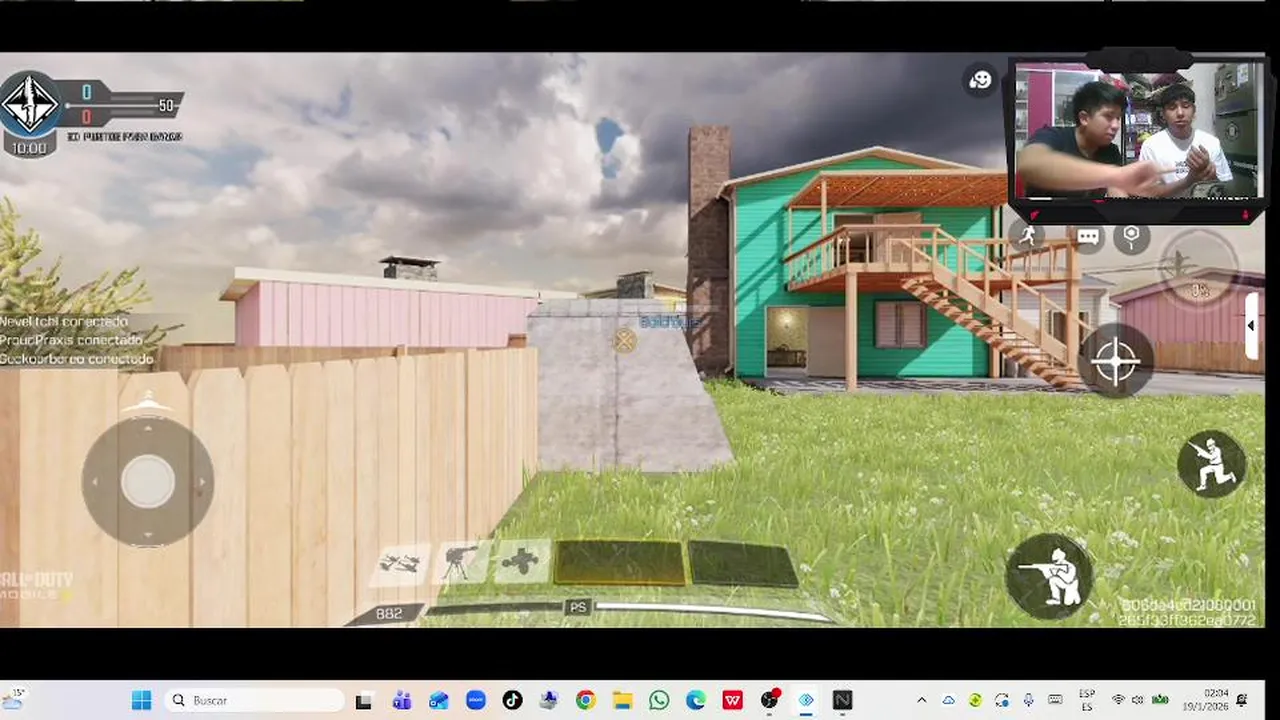This screenshot has height=720, width=1280.
Task: Open the Notion app from the taskbar
Action: coord(843,701)
